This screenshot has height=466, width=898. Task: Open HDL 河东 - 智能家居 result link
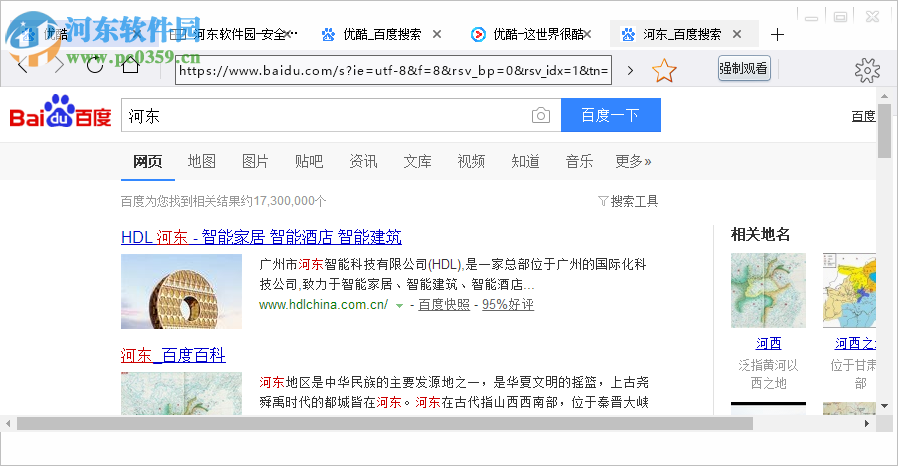tap(261, 237)
